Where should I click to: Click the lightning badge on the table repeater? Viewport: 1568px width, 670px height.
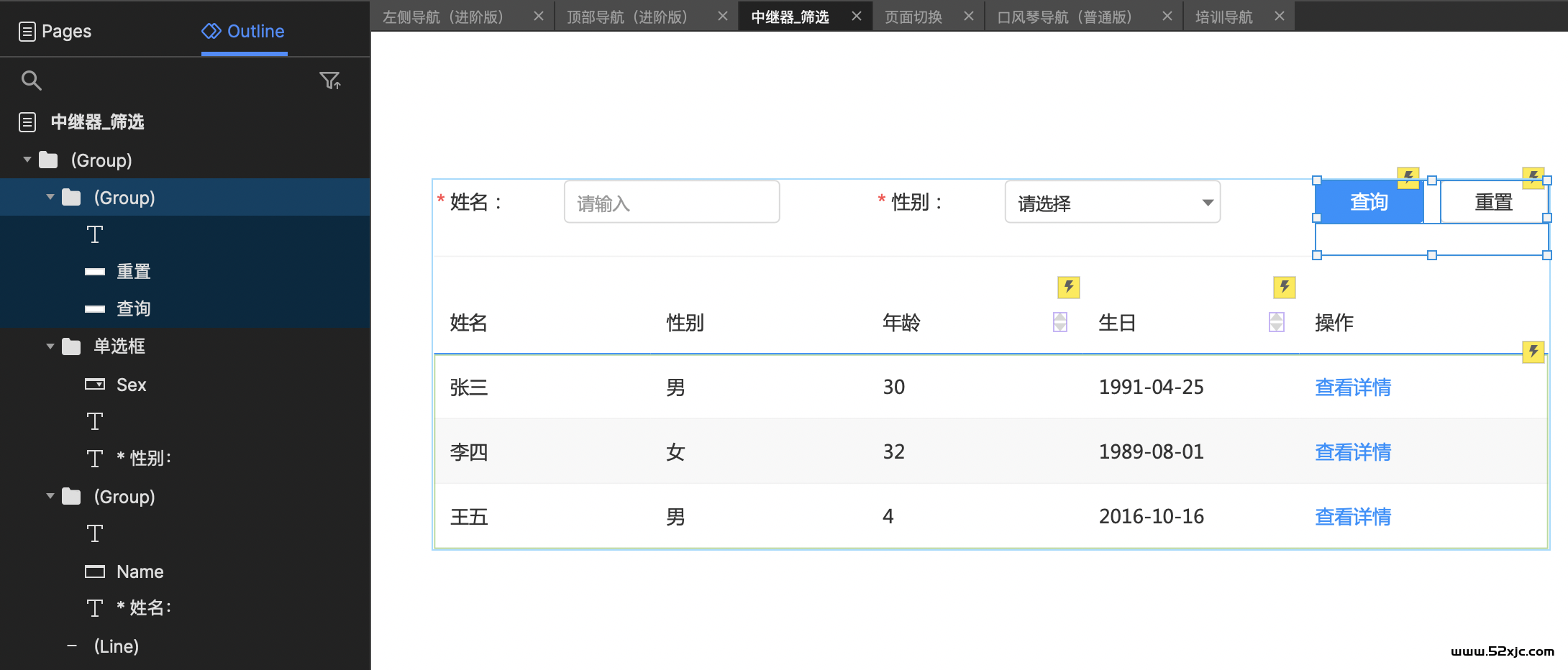(x=1533, y=352)
